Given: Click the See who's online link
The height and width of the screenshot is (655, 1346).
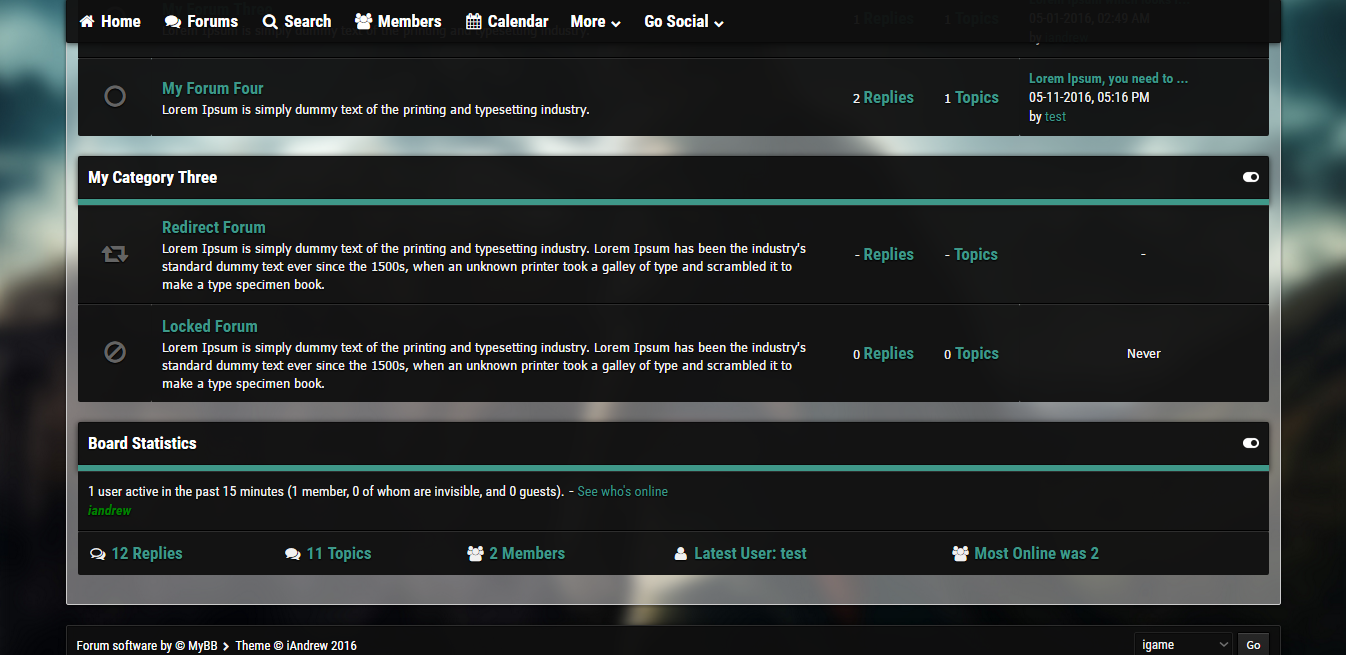Looking at the screenshot, I should (622, 491).
